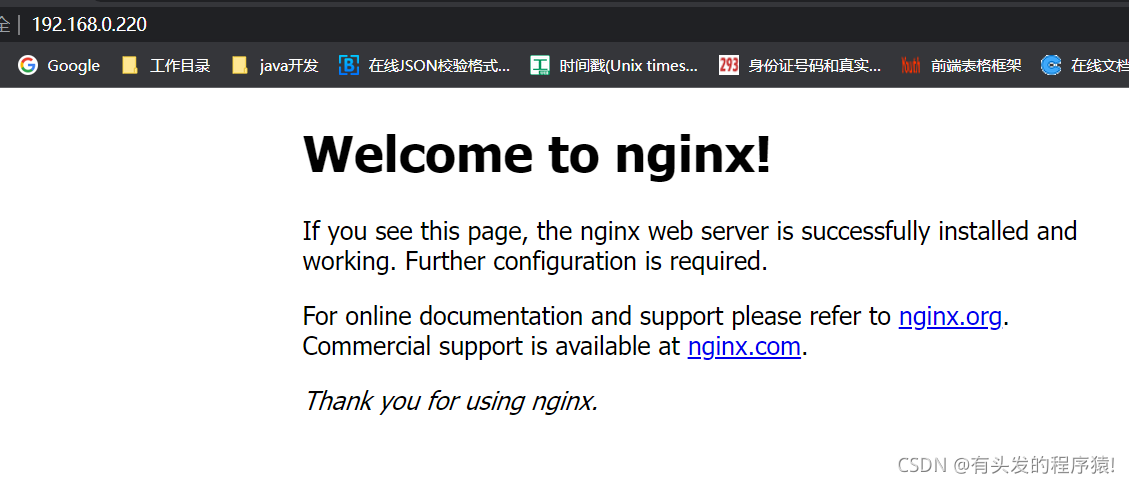The width and height of the screenshot is (1129, 483).
Task: Open the 身份证号码和真实 bookmark
Action: pyautogui.click(x=800, y=66)
